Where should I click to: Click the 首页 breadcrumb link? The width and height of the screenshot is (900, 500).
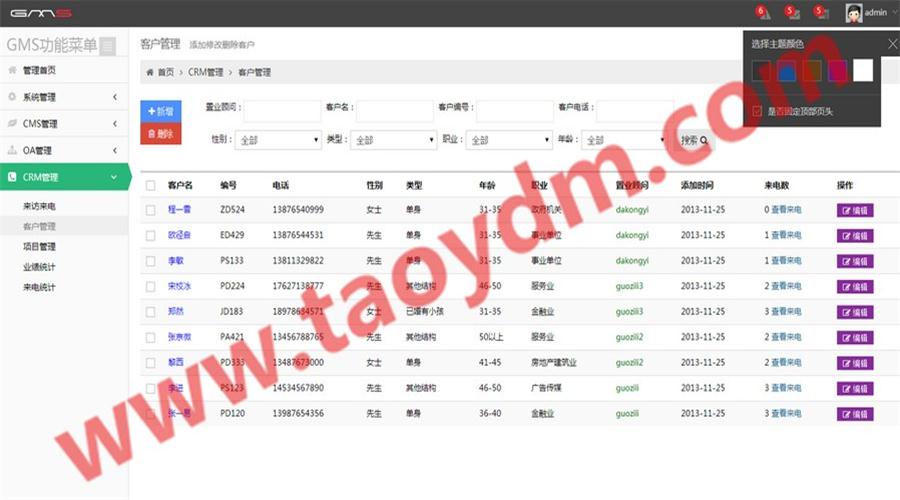pos(166,72)
